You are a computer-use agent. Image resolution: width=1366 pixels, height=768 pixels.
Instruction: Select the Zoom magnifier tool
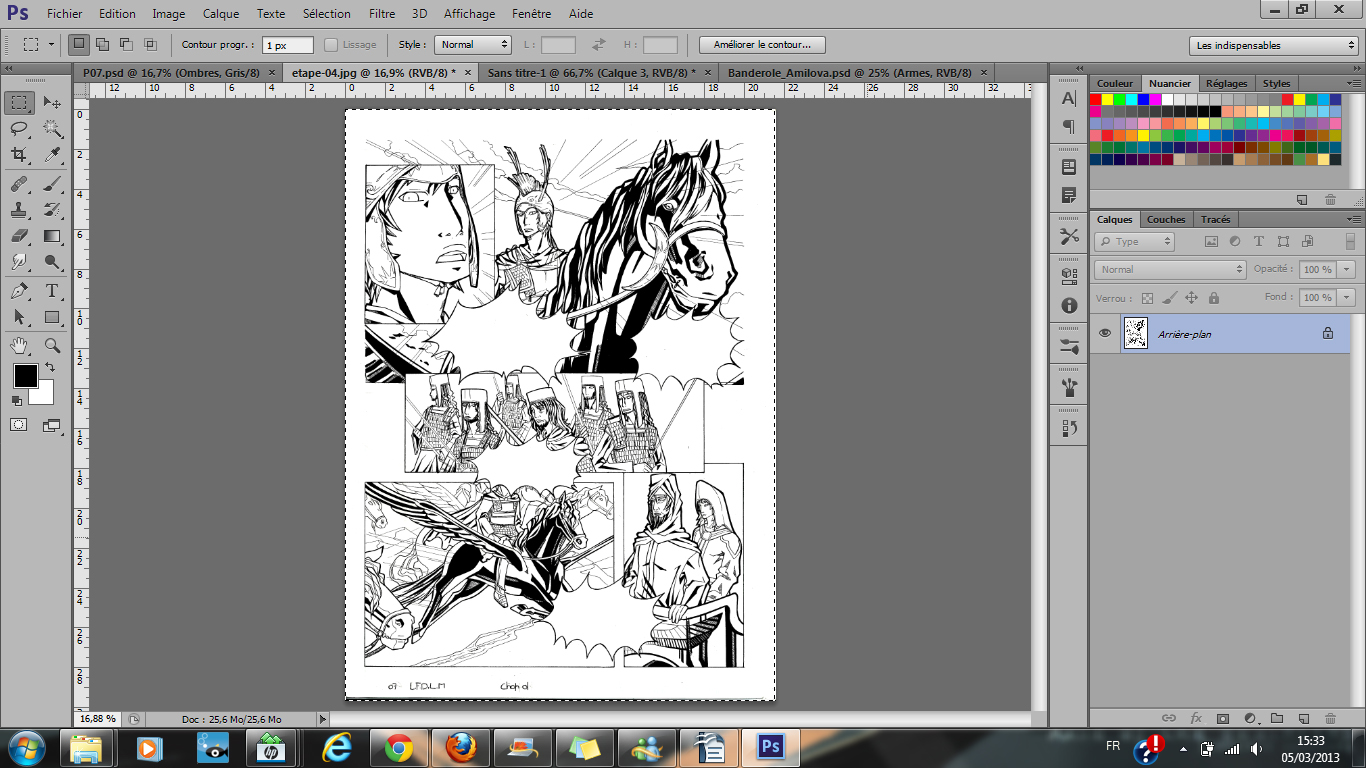(52, 345)
